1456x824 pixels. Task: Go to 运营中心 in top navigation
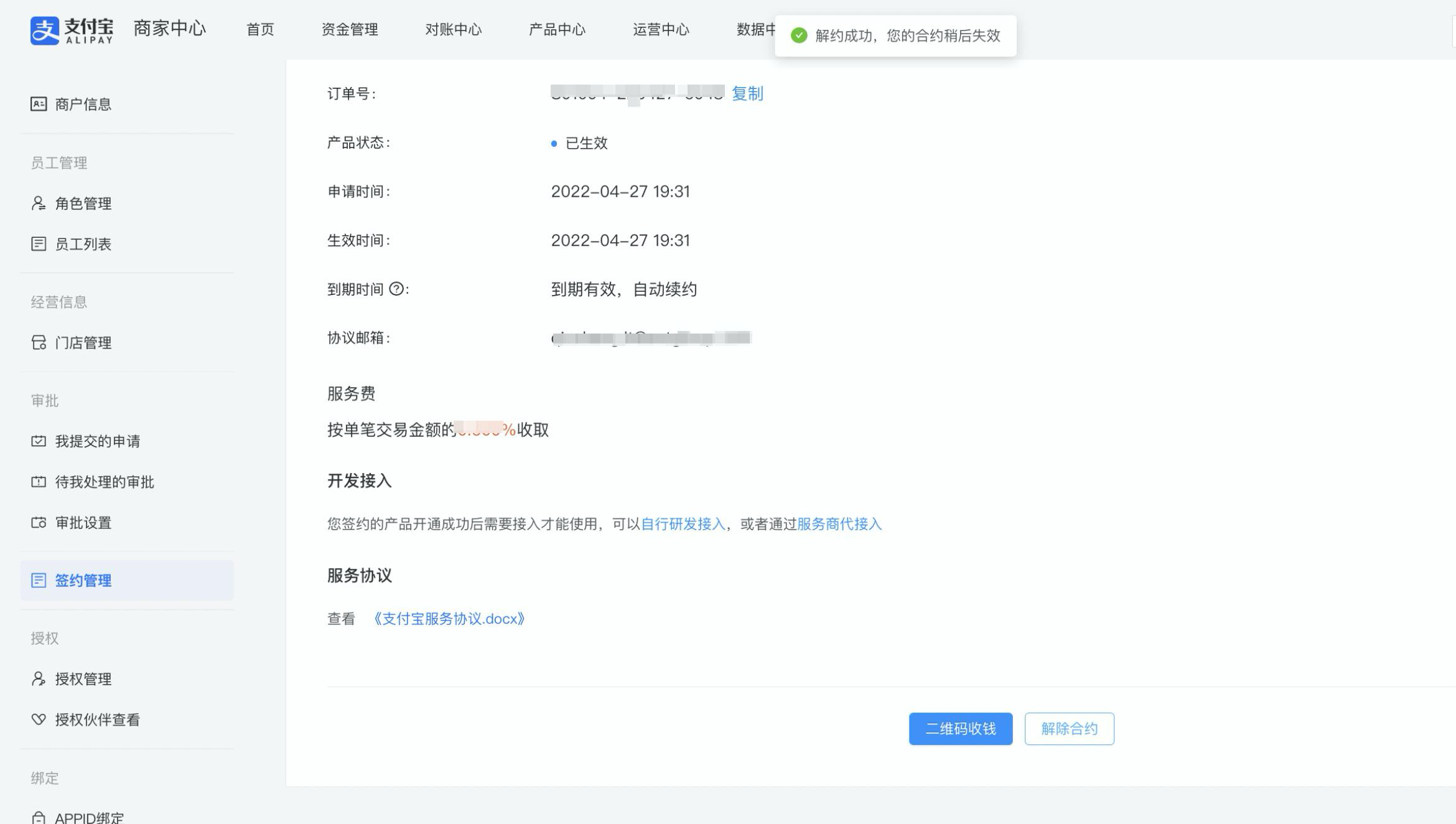pos(661,29)
